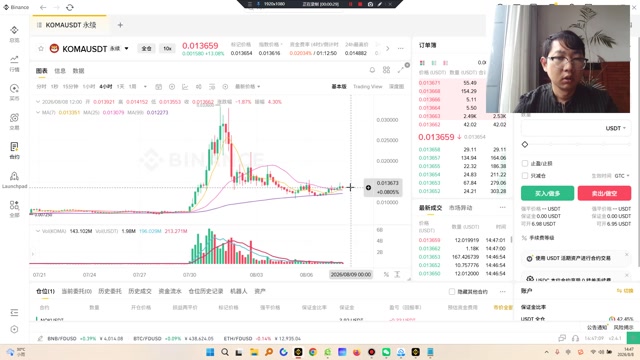The height and width of the screenshot is (360, 640).
Task: Open GTC time-in-force dropdown
Action: point(622,176)
